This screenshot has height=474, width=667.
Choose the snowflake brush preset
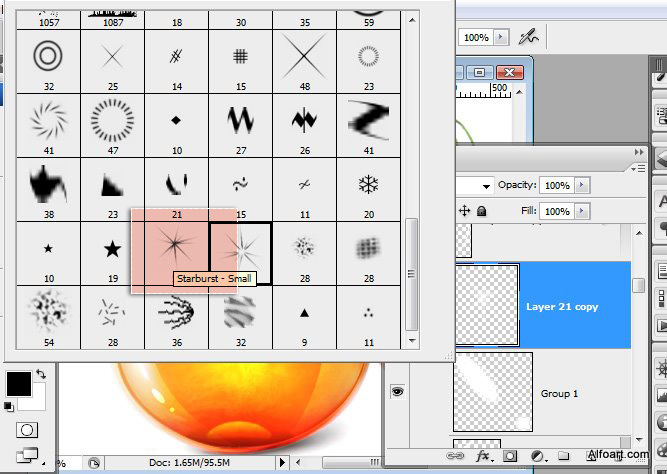point(369,184)
